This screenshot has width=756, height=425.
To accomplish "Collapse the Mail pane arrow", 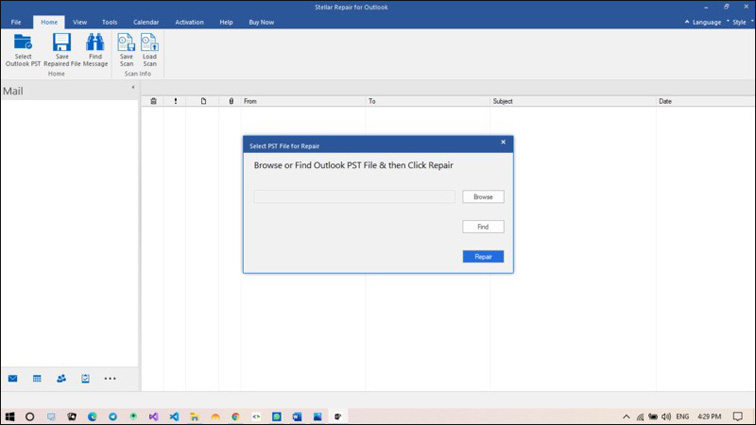I will click(x=133, y=87).
